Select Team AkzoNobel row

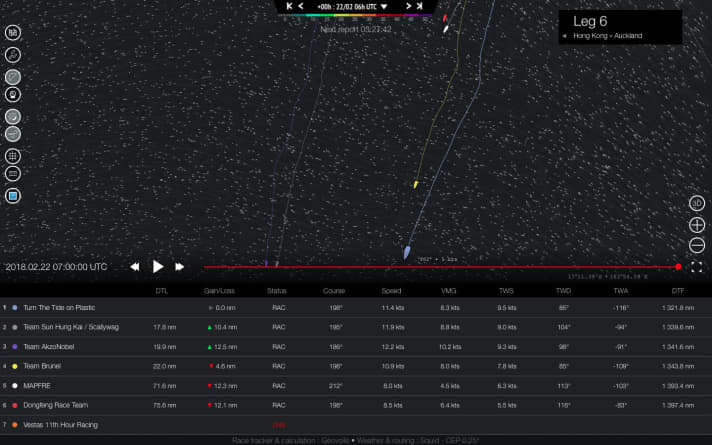pyautogui.click(x=356, y=346)
